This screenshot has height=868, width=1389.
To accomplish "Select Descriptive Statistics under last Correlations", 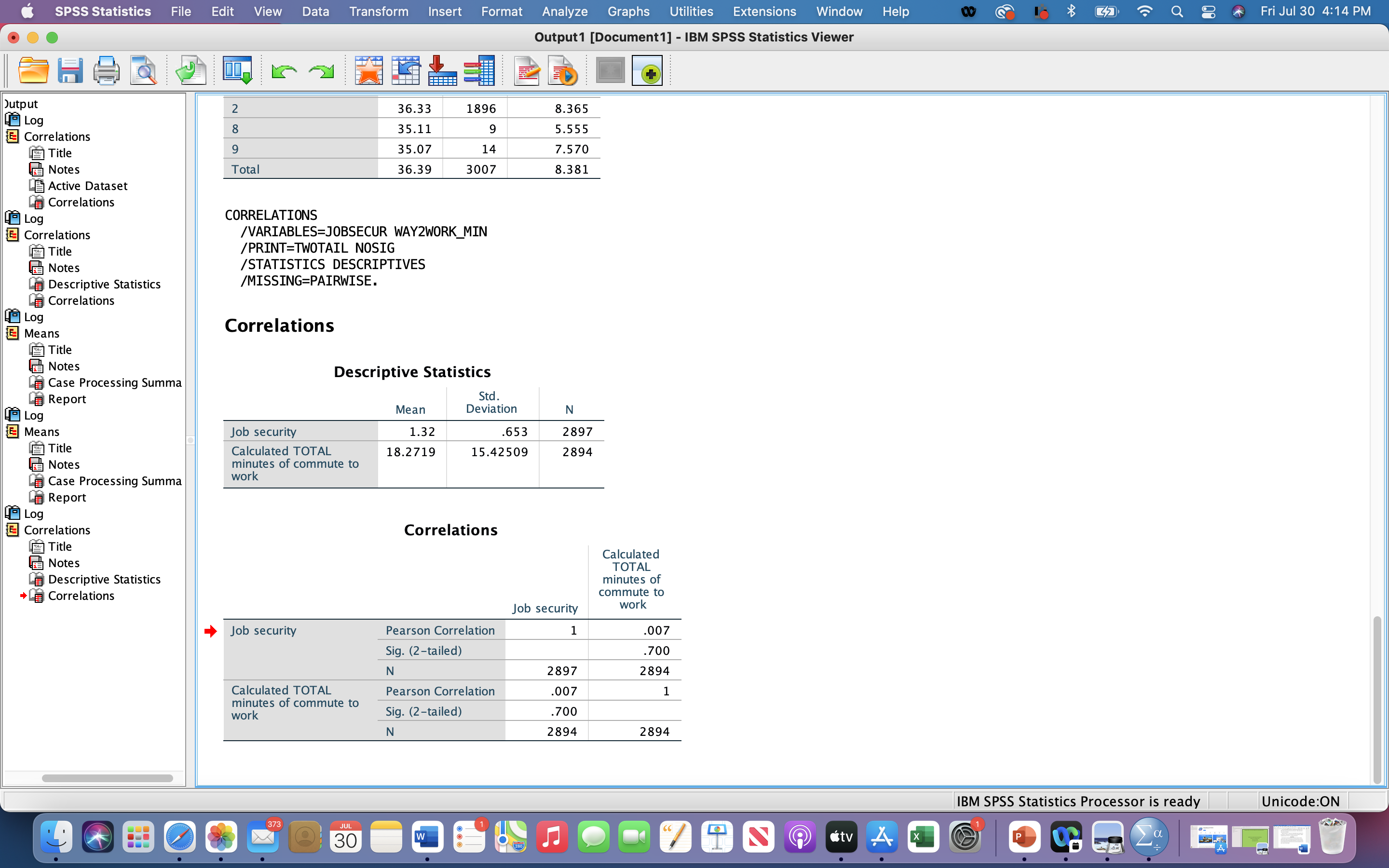I will point(104,579).
